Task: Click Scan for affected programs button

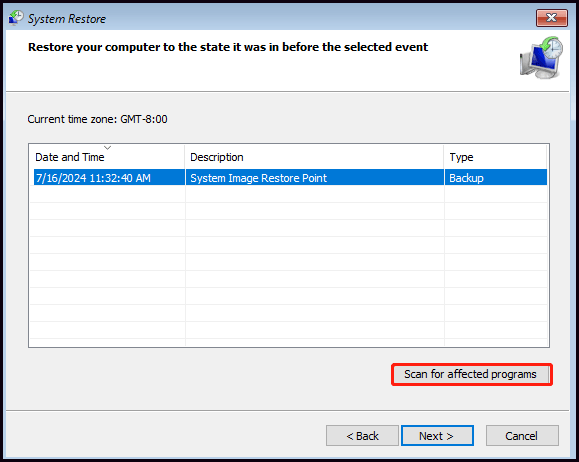Action: (x=472, y=374)
